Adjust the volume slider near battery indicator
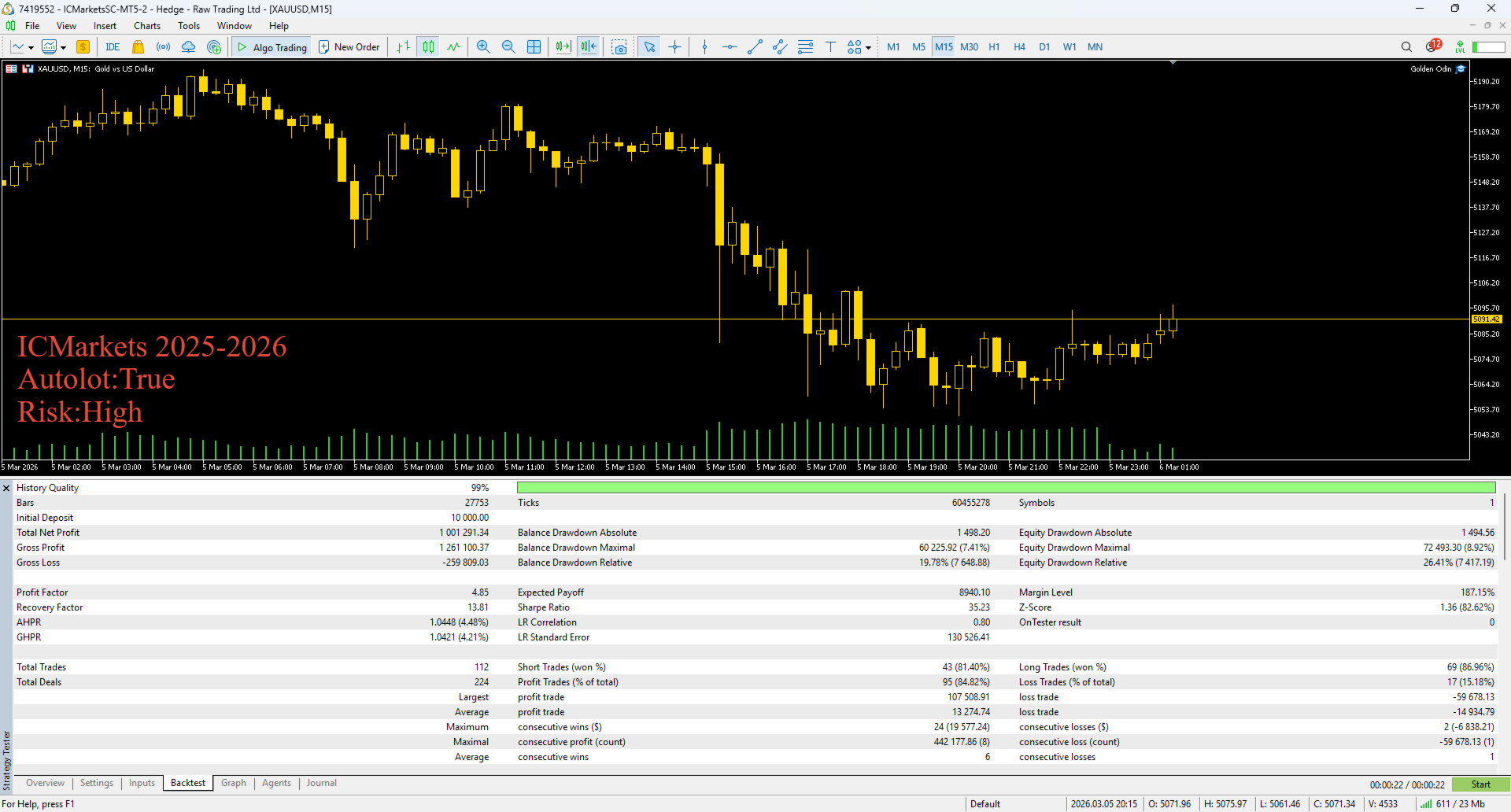The image size is (1511, 812). (x=1490, y=46)
